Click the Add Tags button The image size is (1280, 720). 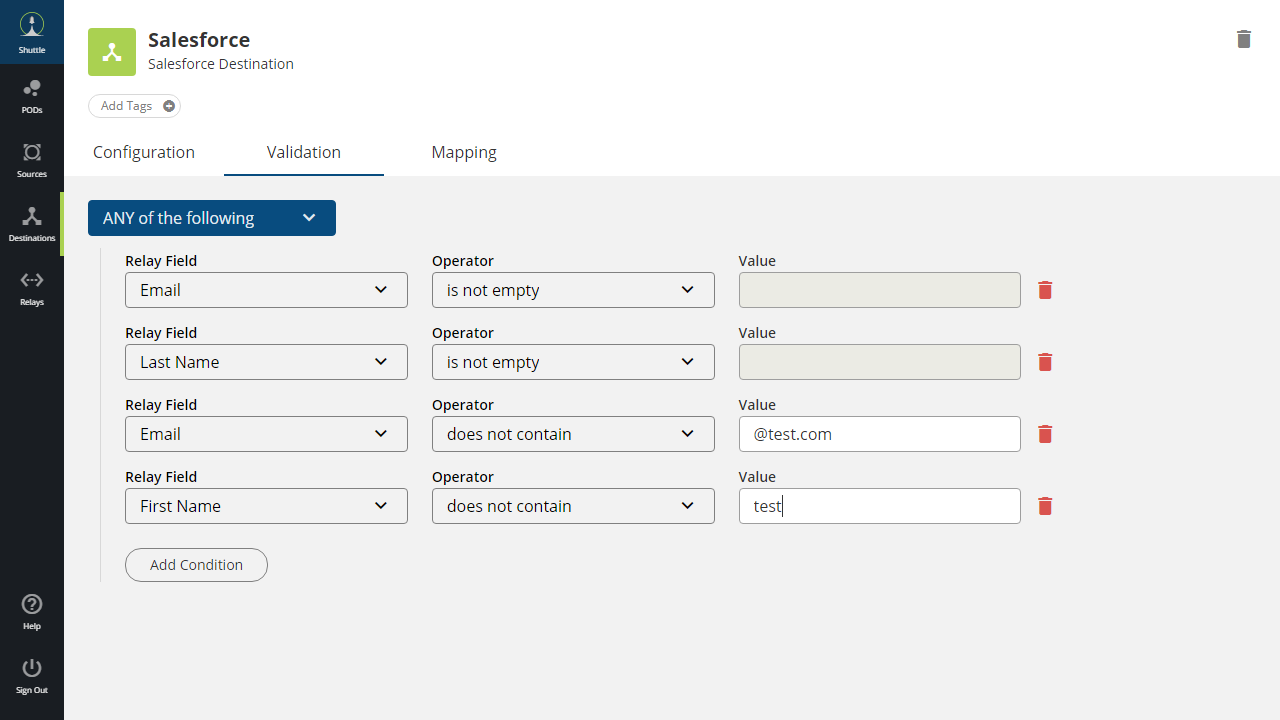(134, 106)
